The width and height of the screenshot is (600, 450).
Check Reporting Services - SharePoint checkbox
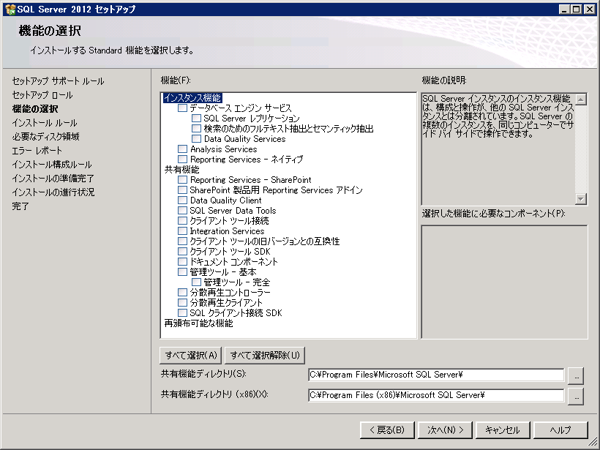(x=183, y=179)
